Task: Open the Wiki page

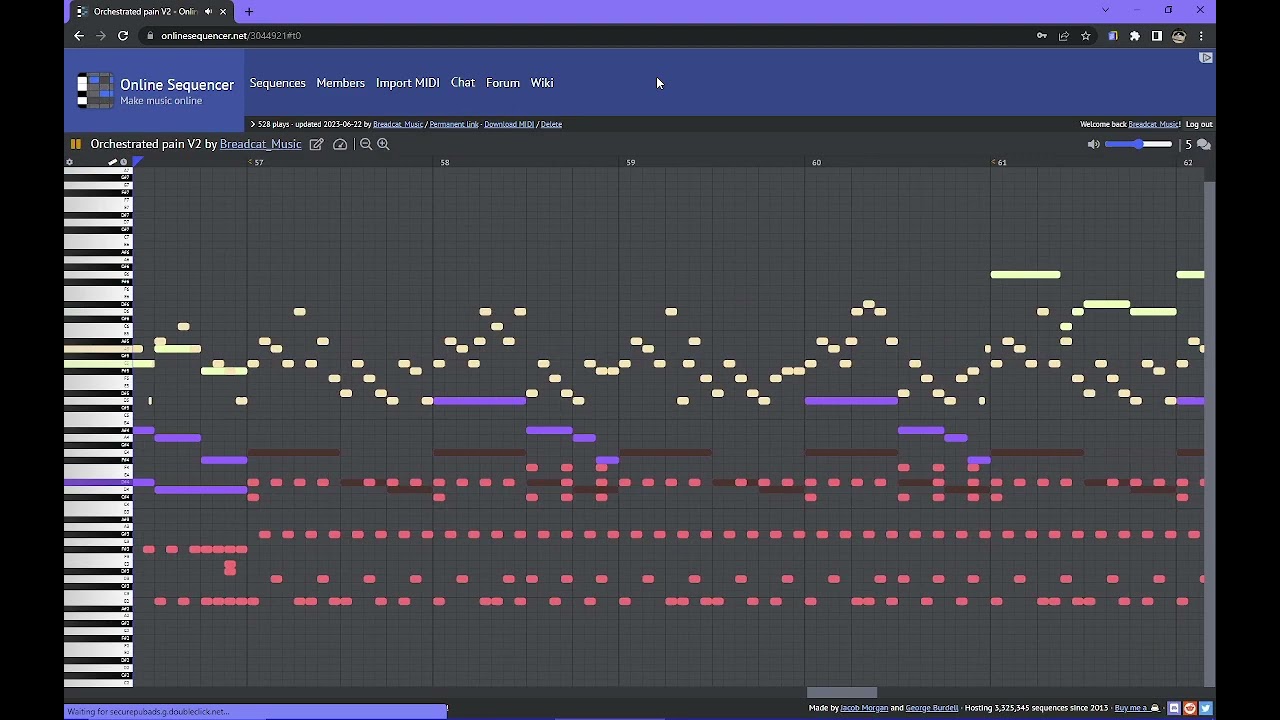Action: [x=542, y=83]
